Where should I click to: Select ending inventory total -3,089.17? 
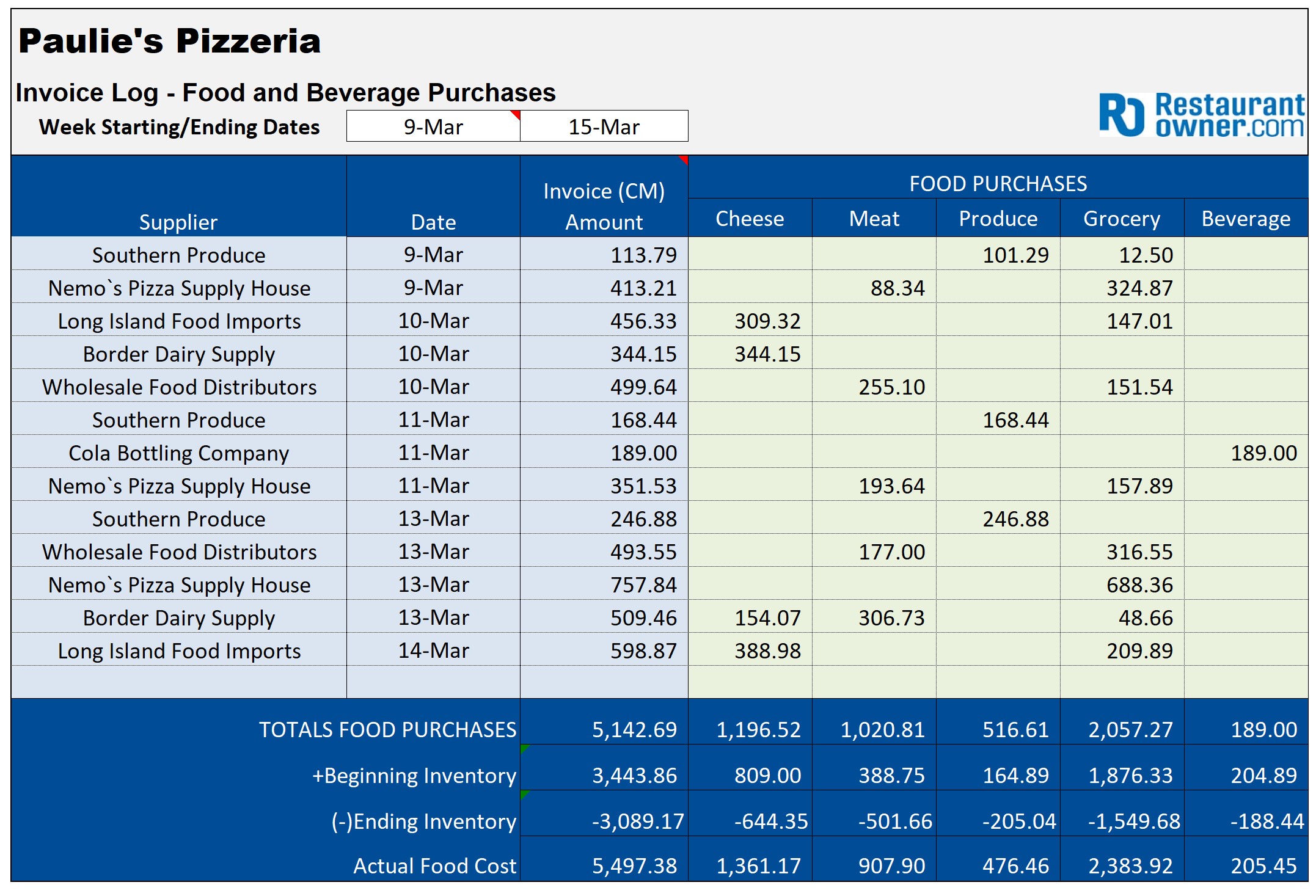pyautogui.click(x=604, y=814)
